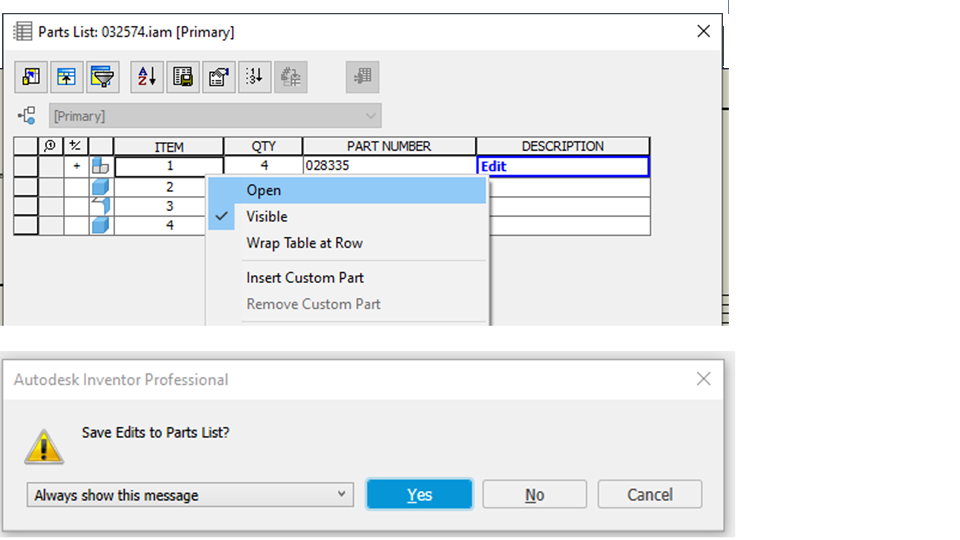Select the item number 1 cell
Screen dimensions: 960x540
pos(169,166)
